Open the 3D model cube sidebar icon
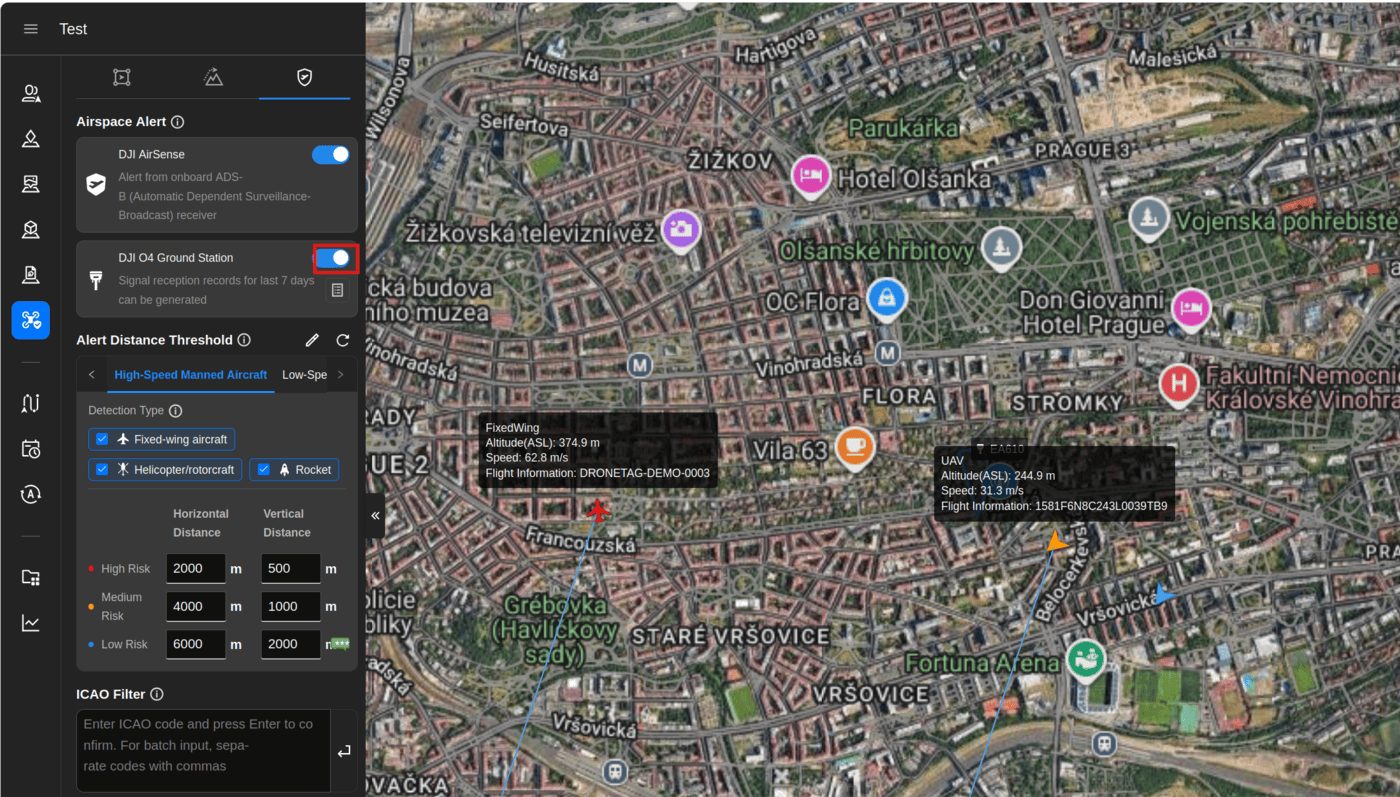 31,230
